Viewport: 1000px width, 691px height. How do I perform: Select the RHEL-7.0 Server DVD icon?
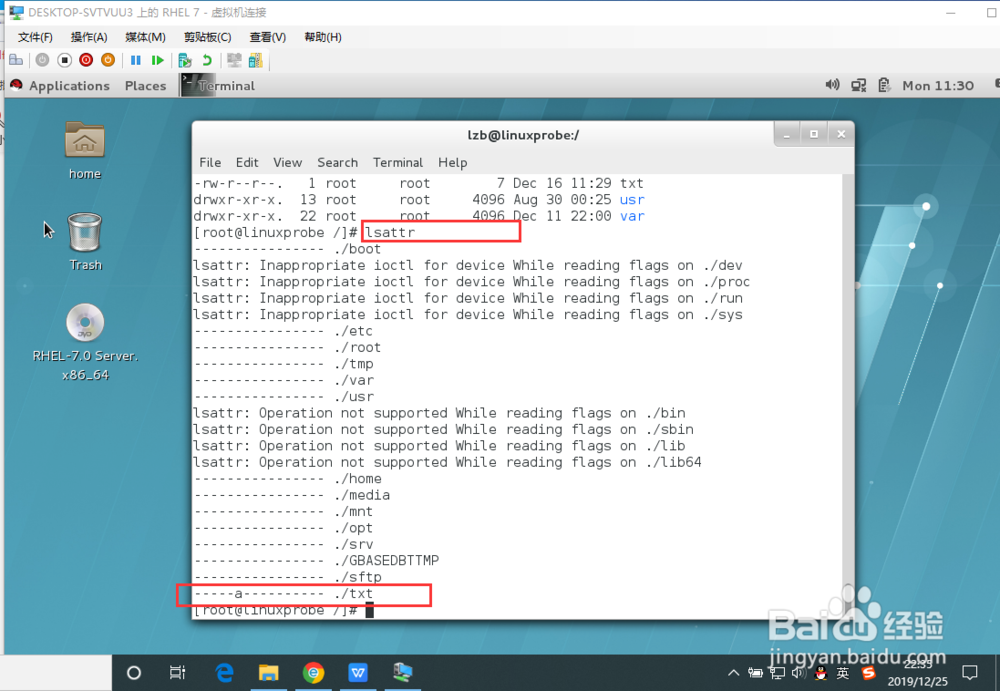85,343
